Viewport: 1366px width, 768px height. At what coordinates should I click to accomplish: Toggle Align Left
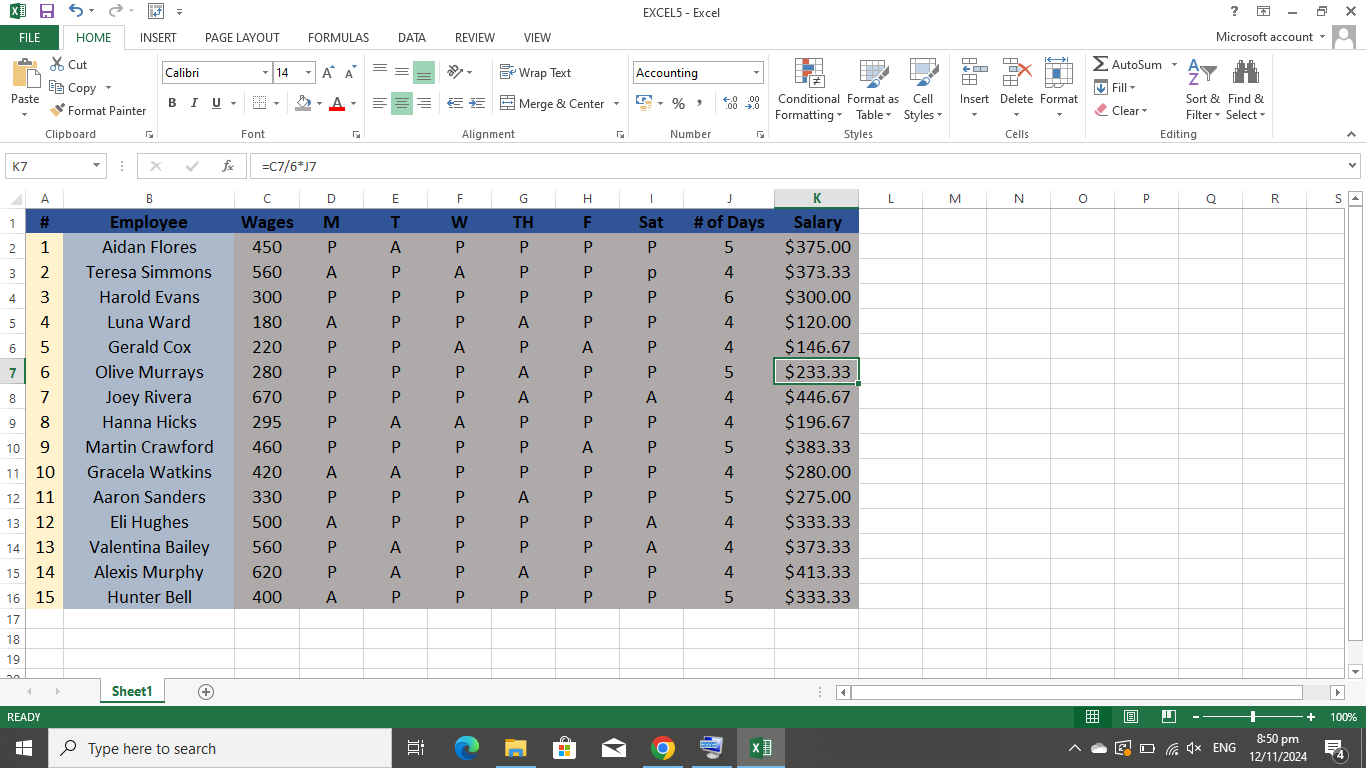(x=380, y=103)
